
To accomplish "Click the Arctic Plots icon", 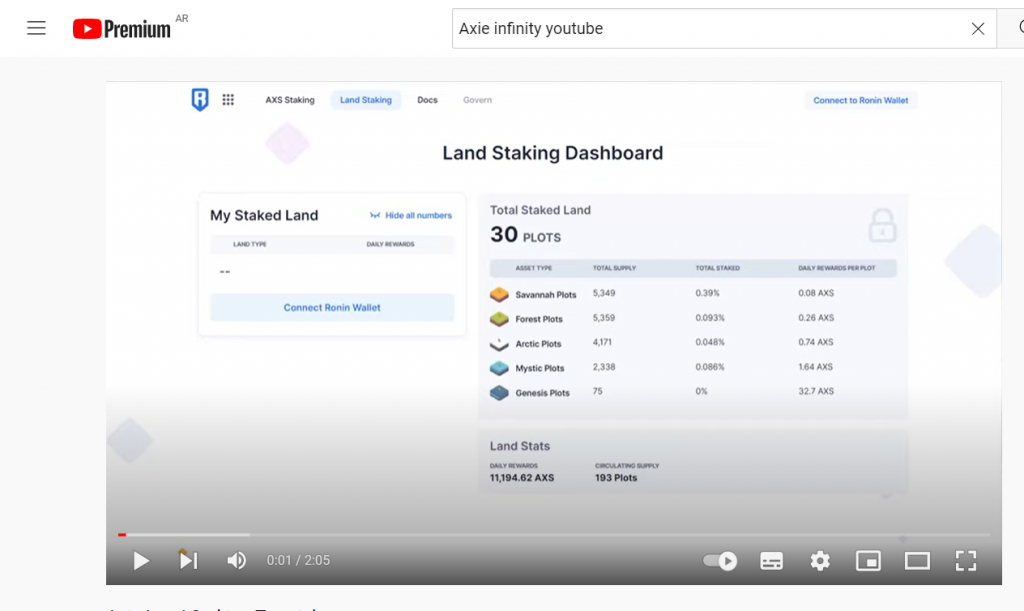I will pyautogui.click(x=499, y=344).
